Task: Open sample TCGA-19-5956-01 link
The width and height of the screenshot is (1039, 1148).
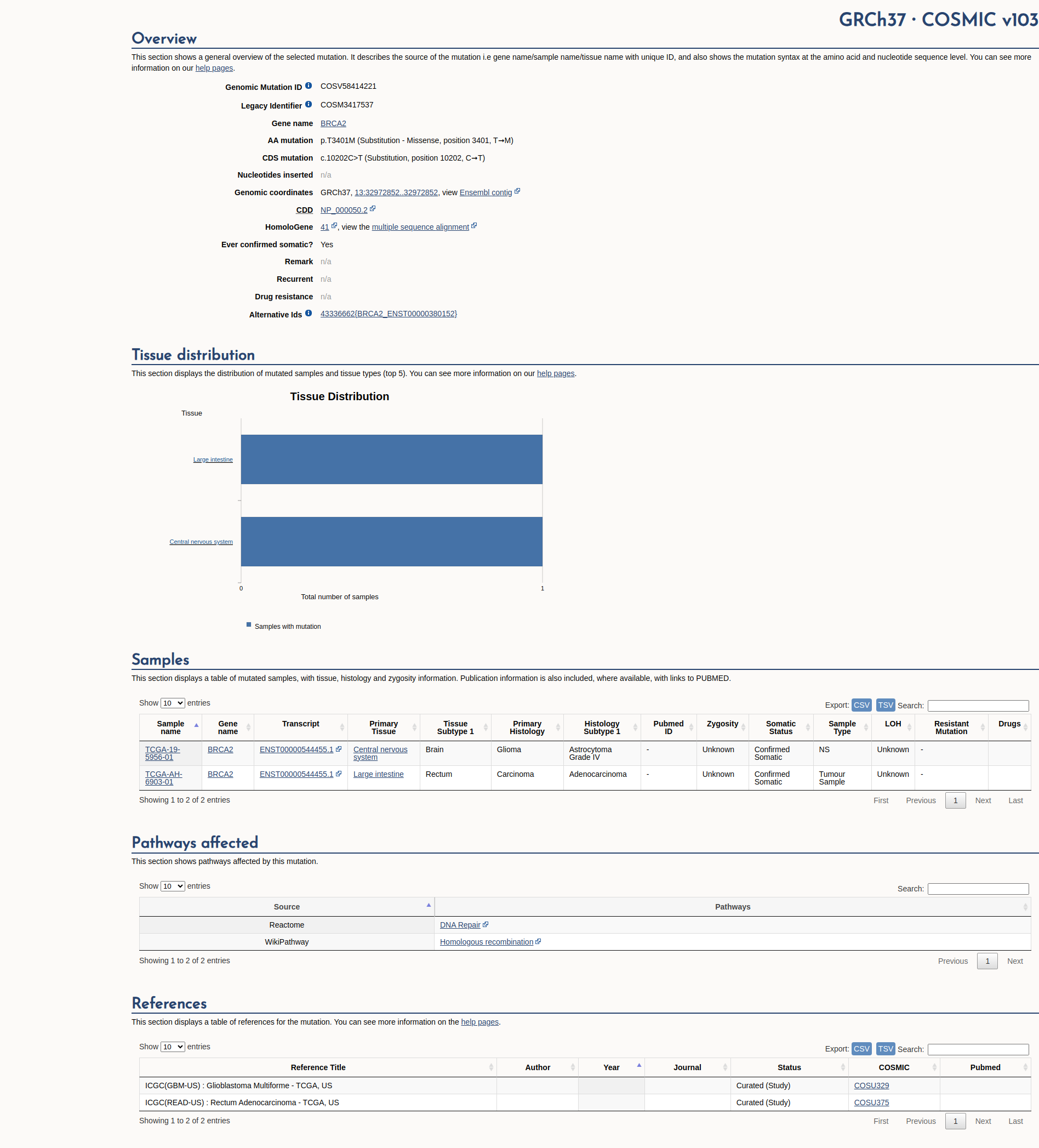Action: pyautogui.click(x=162, y=753)
